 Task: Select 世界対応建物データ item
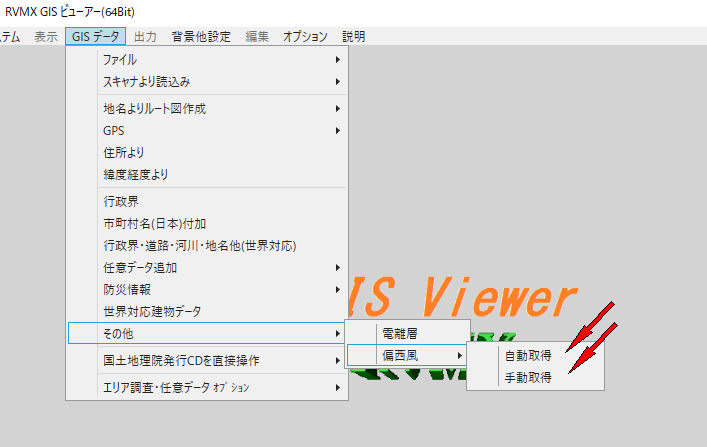click(153, 311)
